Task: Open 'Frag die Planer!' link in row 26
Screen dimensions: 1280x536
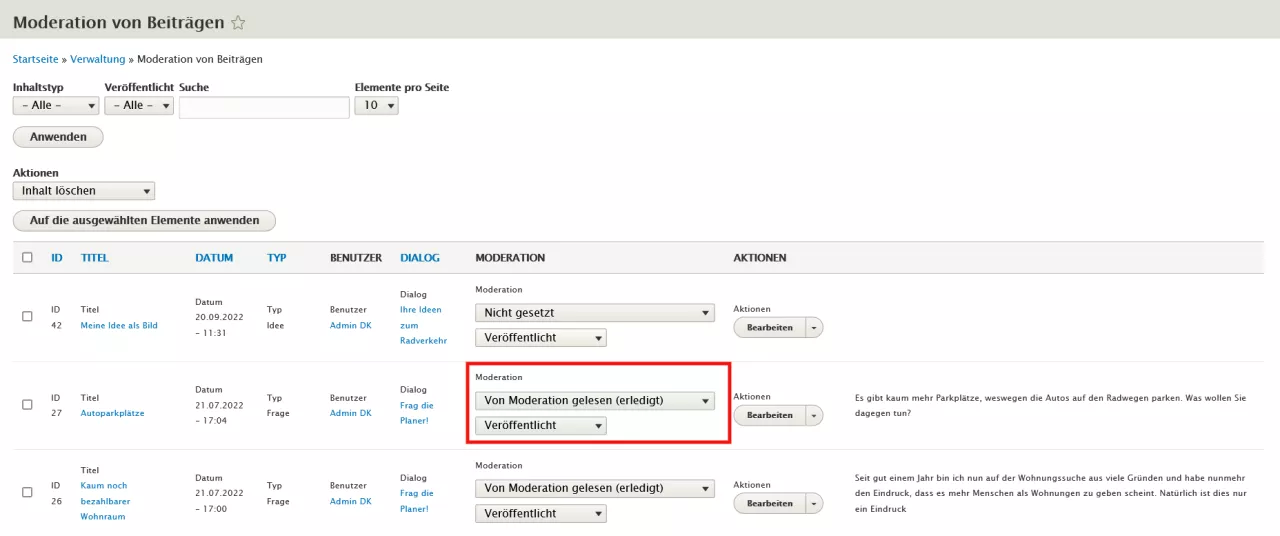Action: pyautogui.click(x=417, y=501)
